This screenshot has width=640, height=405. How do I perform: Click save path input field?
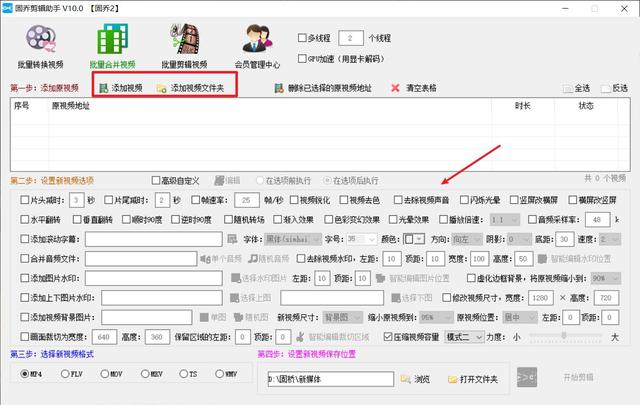pyautogui.click(x=331, y=379)
